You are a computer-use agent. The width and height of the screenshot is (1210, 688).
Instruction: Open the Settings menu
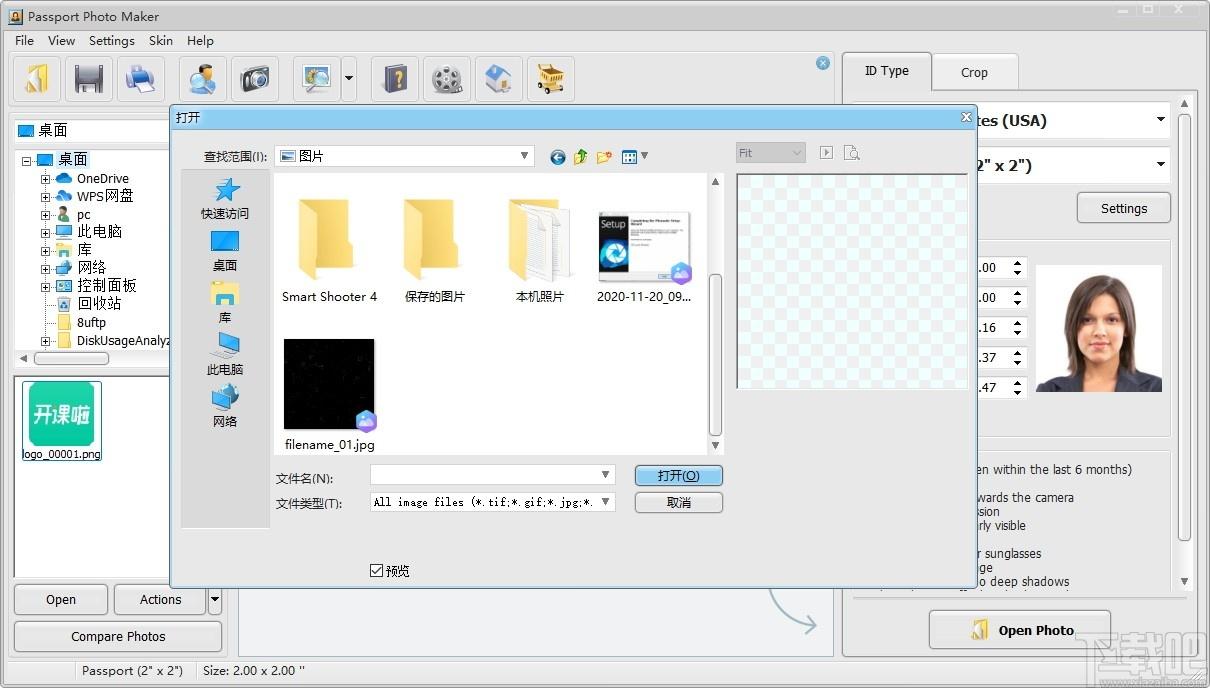click(x=111, y=41)
